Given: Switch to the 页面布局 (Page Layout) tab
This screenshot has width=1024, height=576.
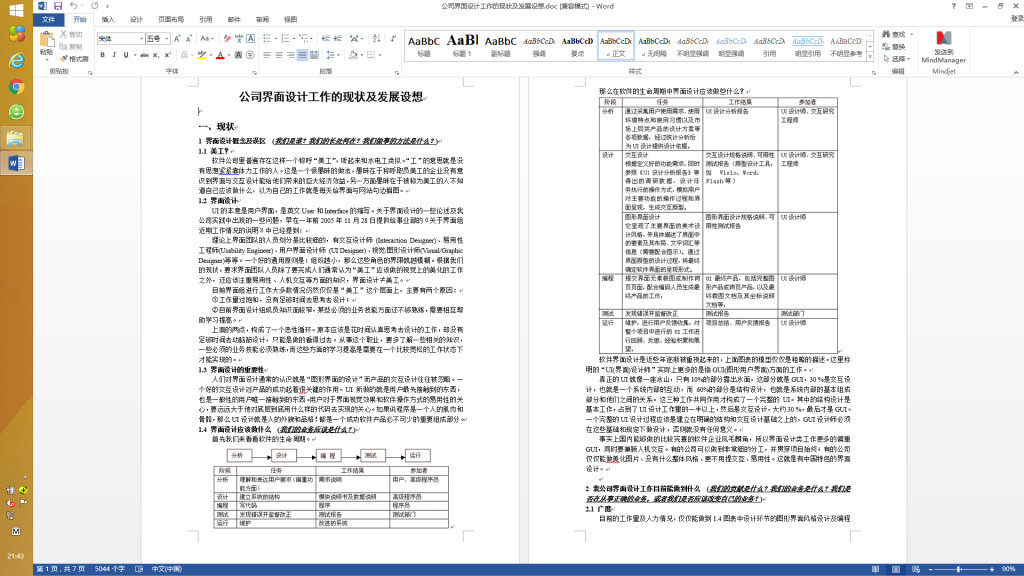Looking at the screenshot, I should click(171, 20).
